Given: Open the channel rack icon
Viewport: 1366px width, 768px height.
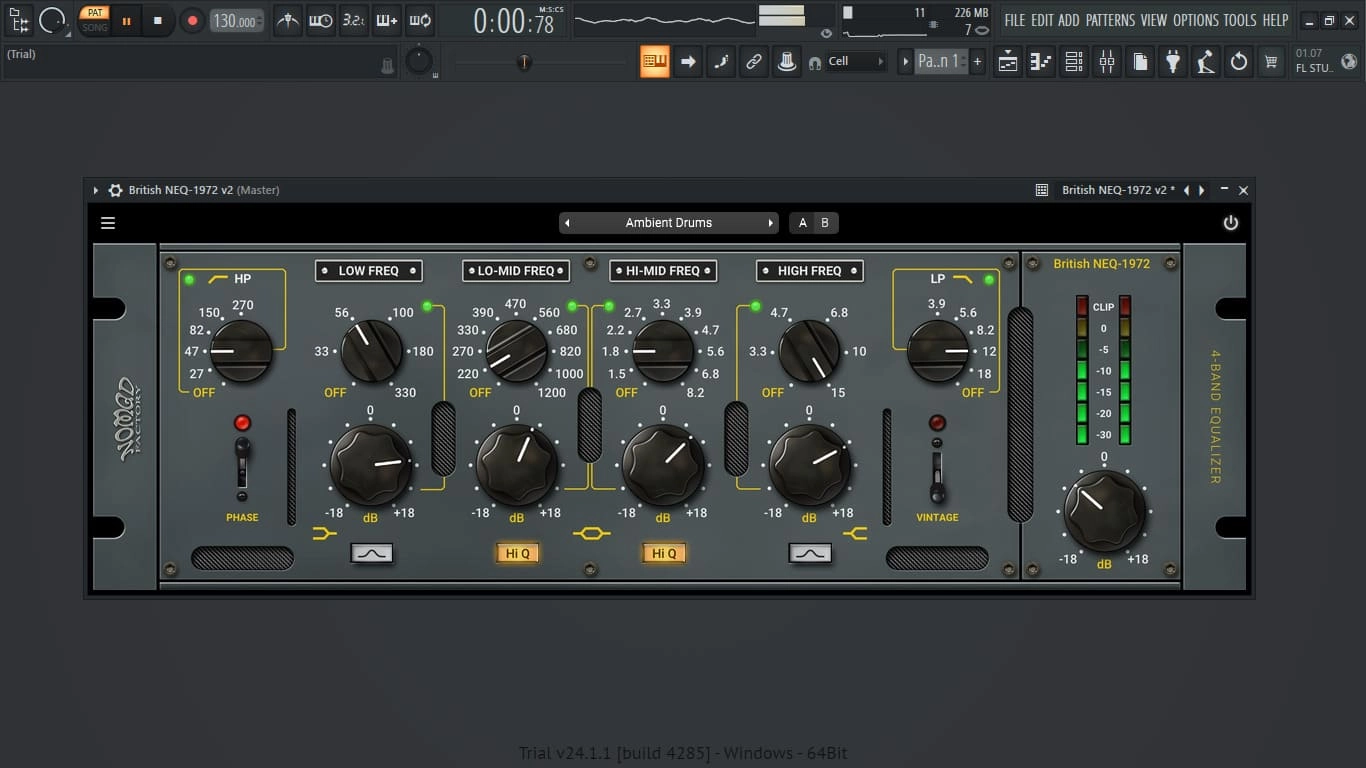Looking at the screenshot, I should pyautogui.click(x=1074, y=61).
